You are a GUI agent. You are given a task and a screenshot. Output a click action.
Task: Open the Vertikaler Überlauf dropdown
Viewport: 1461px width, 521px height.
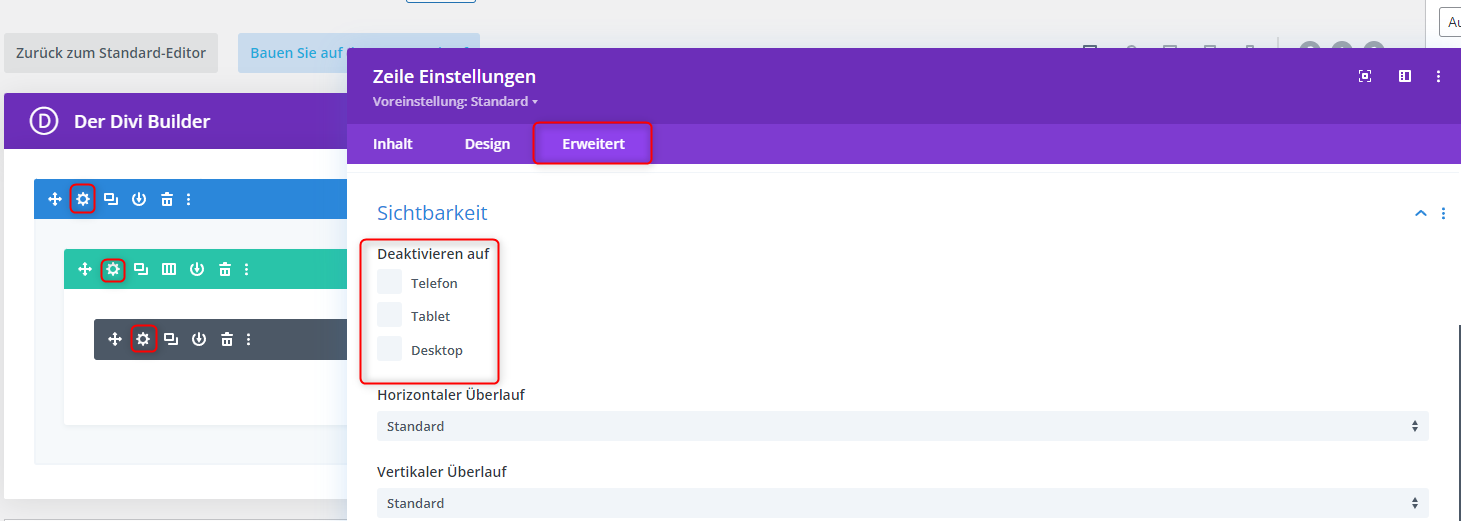[902, 503]
